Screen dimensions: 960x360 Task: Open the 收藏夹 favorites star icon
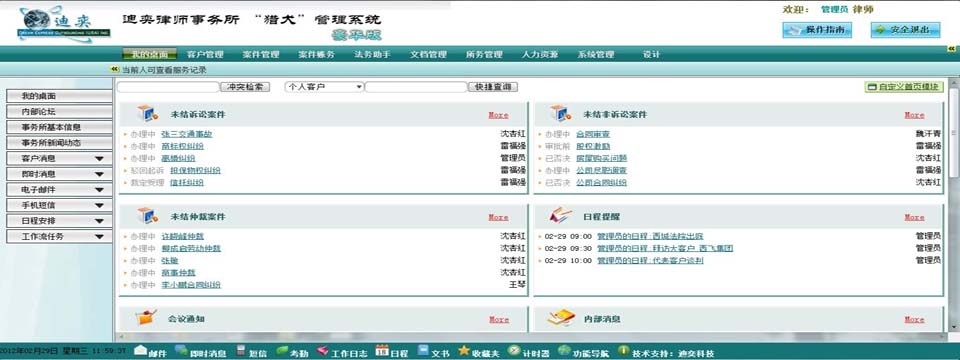point(463,350)
